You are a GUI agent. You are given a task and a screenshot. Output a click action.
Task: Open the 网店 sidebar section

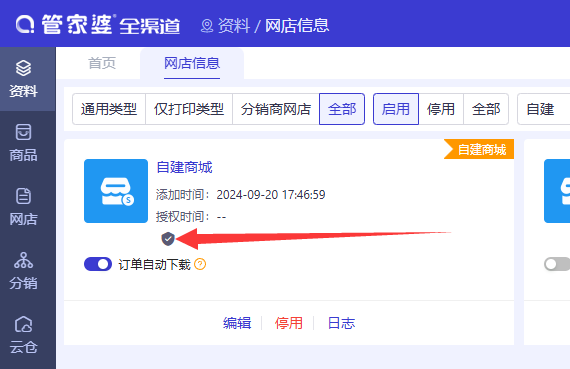click(23, 207)
